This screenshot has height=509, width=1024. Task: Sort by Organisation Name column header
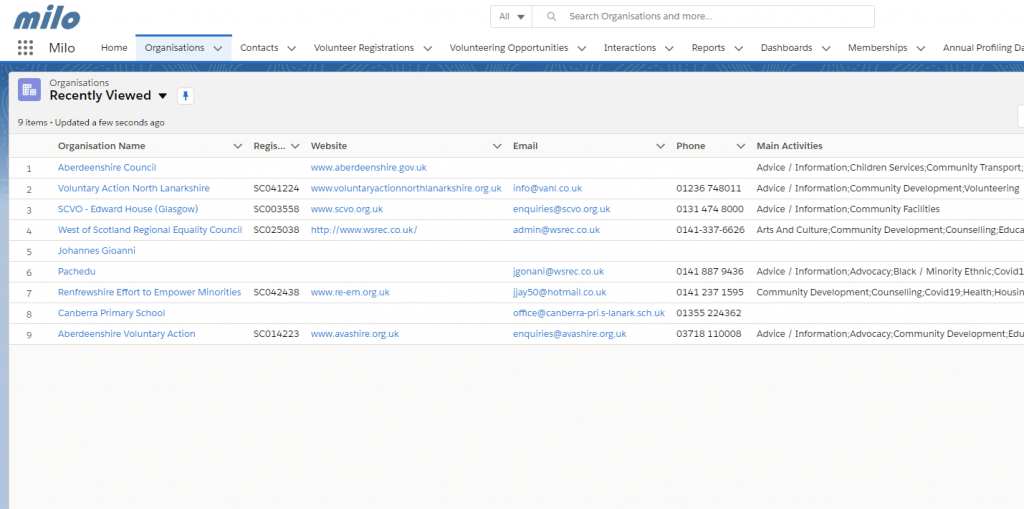tap(102, 146)
